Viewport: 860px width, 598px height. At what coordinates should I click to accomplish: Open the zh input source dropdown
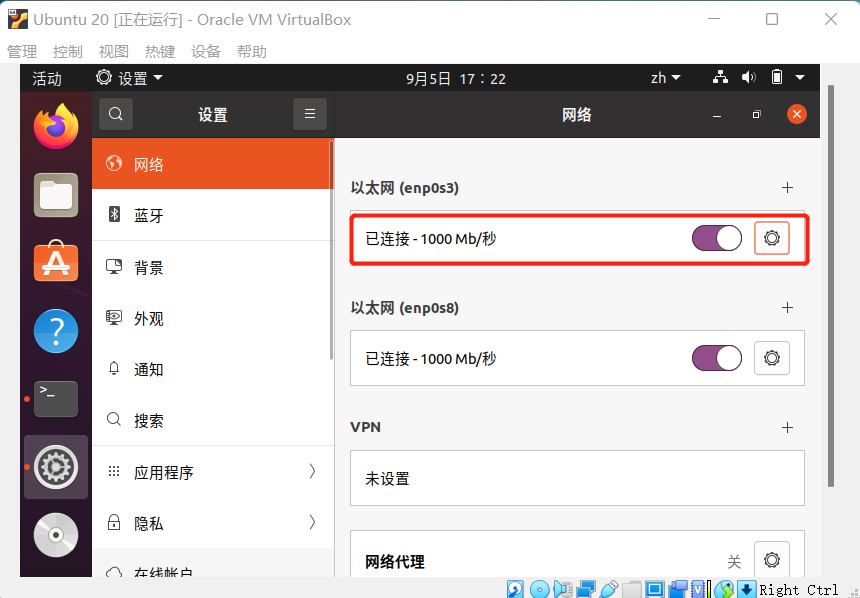(666, 78)
